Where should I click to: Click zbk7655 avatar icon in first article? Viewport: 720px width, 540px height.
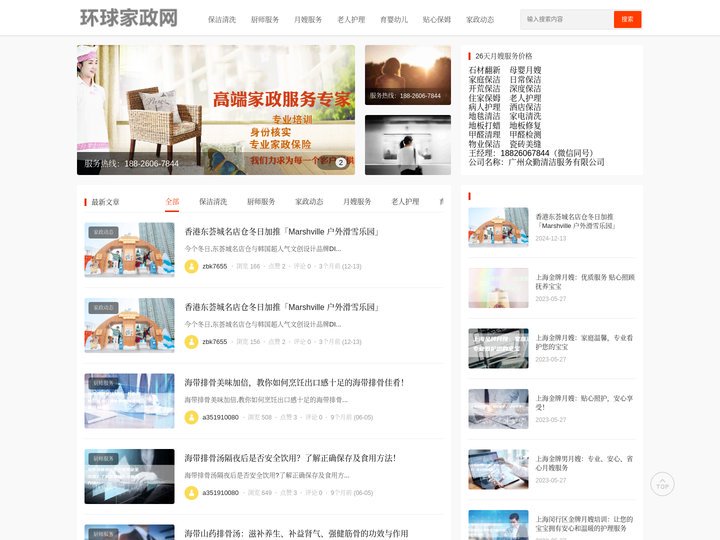191,266
